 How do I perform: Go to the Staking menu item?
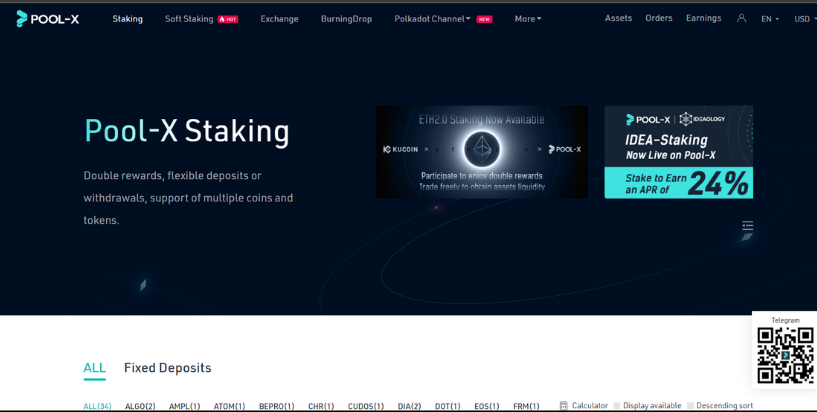tap(127, 19)
